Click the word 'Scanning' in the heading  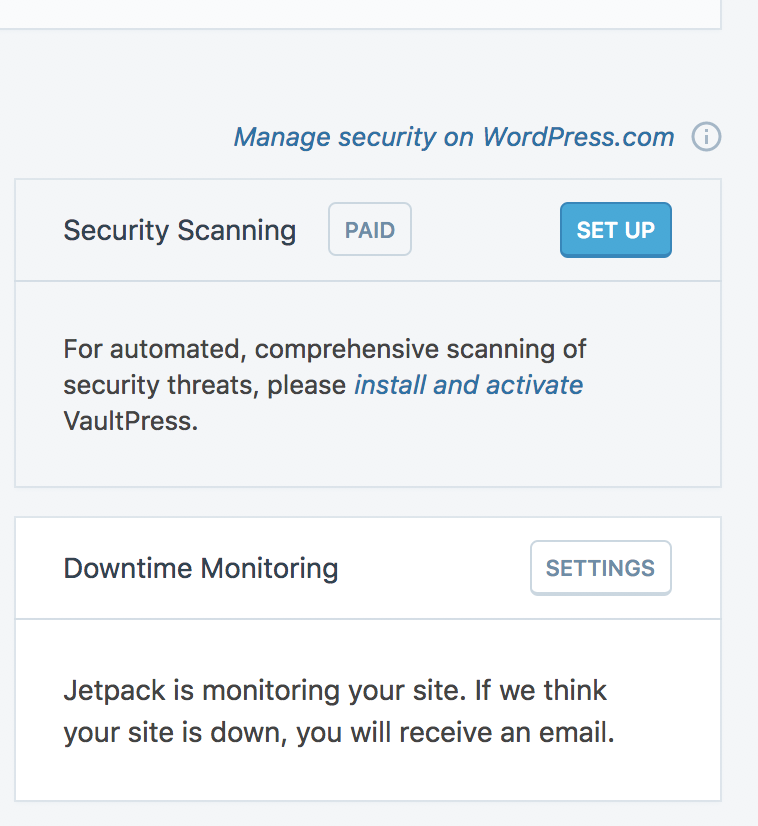[x=237, y=231]
